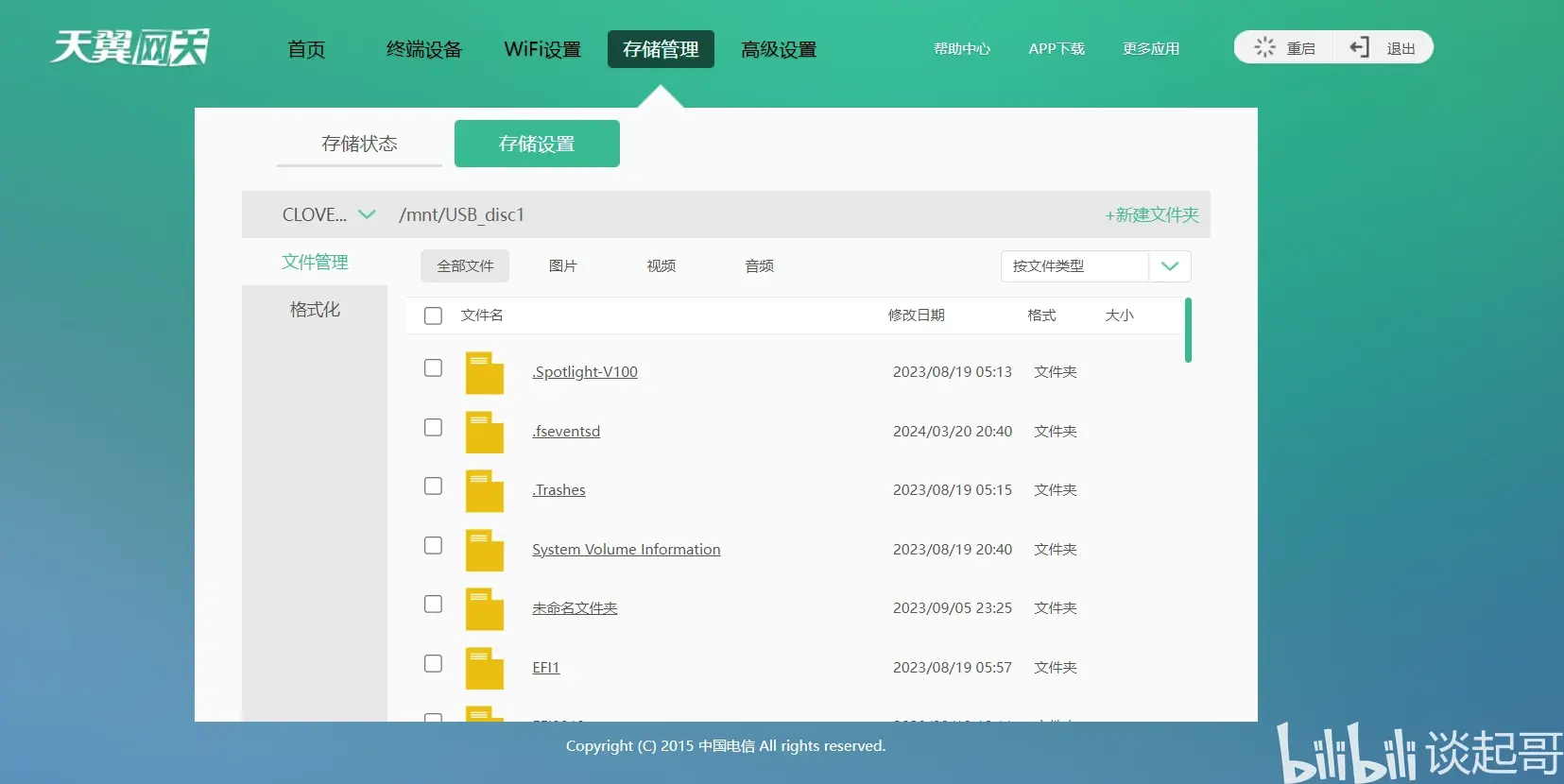The image size is (1564, 784).
Task: Check the .Trashes row checkbox
Action: point(433,486)
